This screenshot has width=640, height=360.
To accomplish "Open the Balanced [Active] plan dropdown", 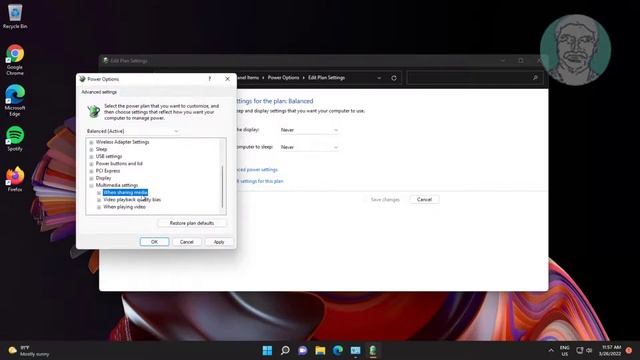I will (x=133, y=131).
